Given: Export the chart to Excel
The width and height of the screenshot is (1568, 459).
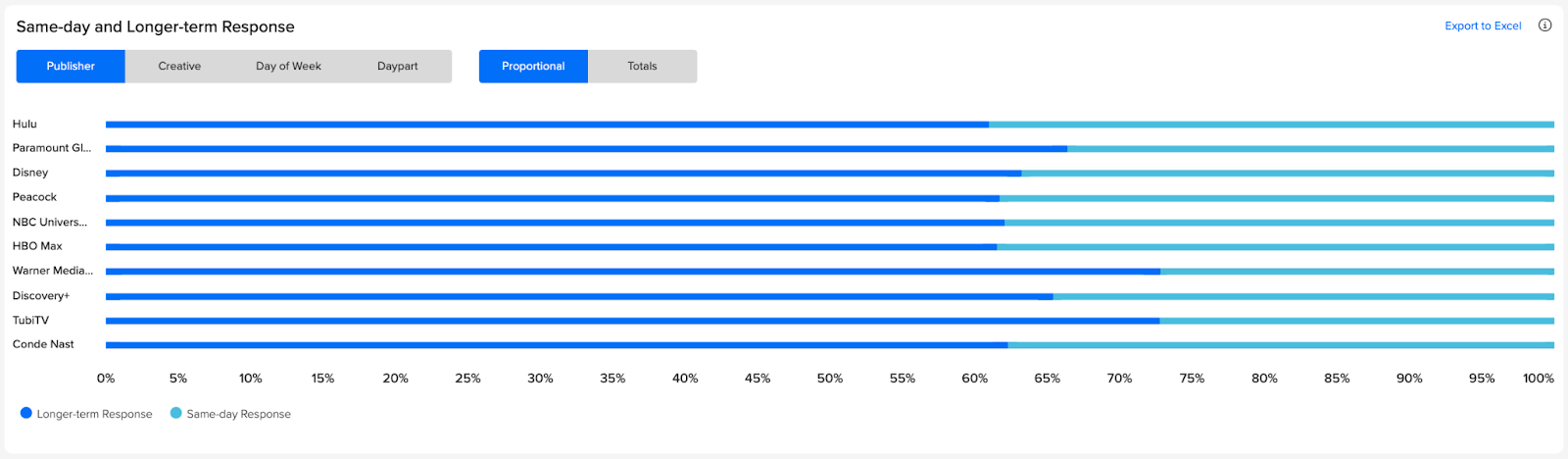Looking at the screenshot, I should click(x=1483, y=25).
